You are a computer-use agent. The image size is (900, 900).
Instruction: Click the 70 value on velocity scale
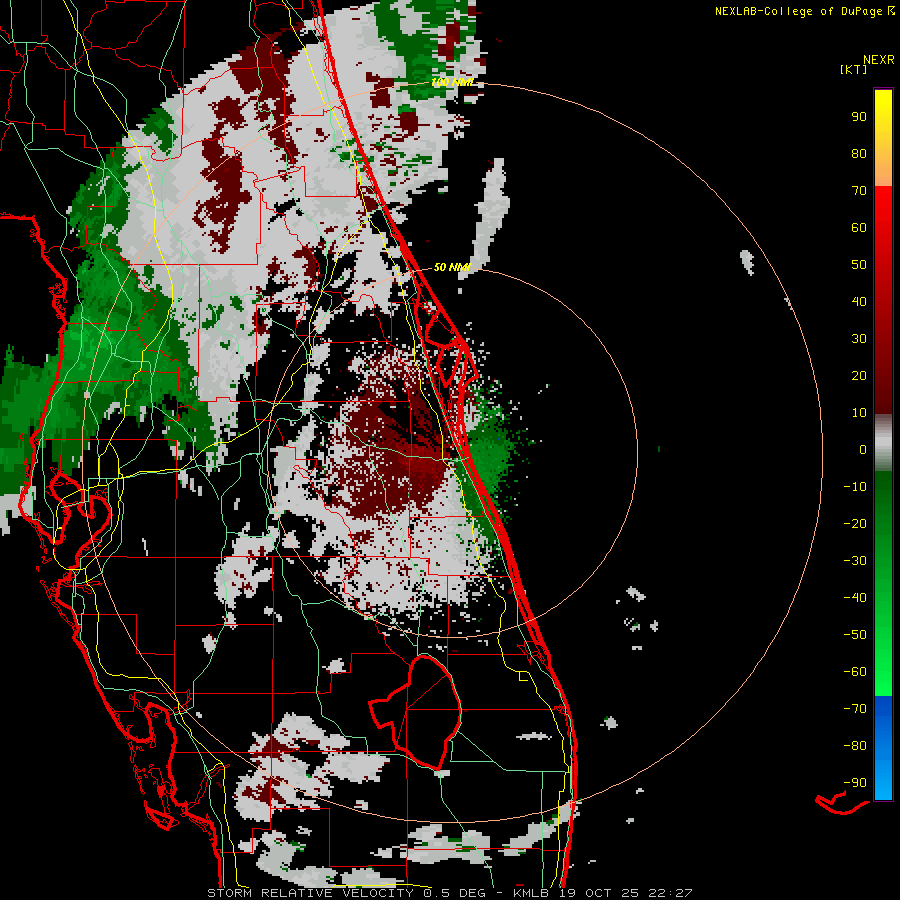click(859, 191)
